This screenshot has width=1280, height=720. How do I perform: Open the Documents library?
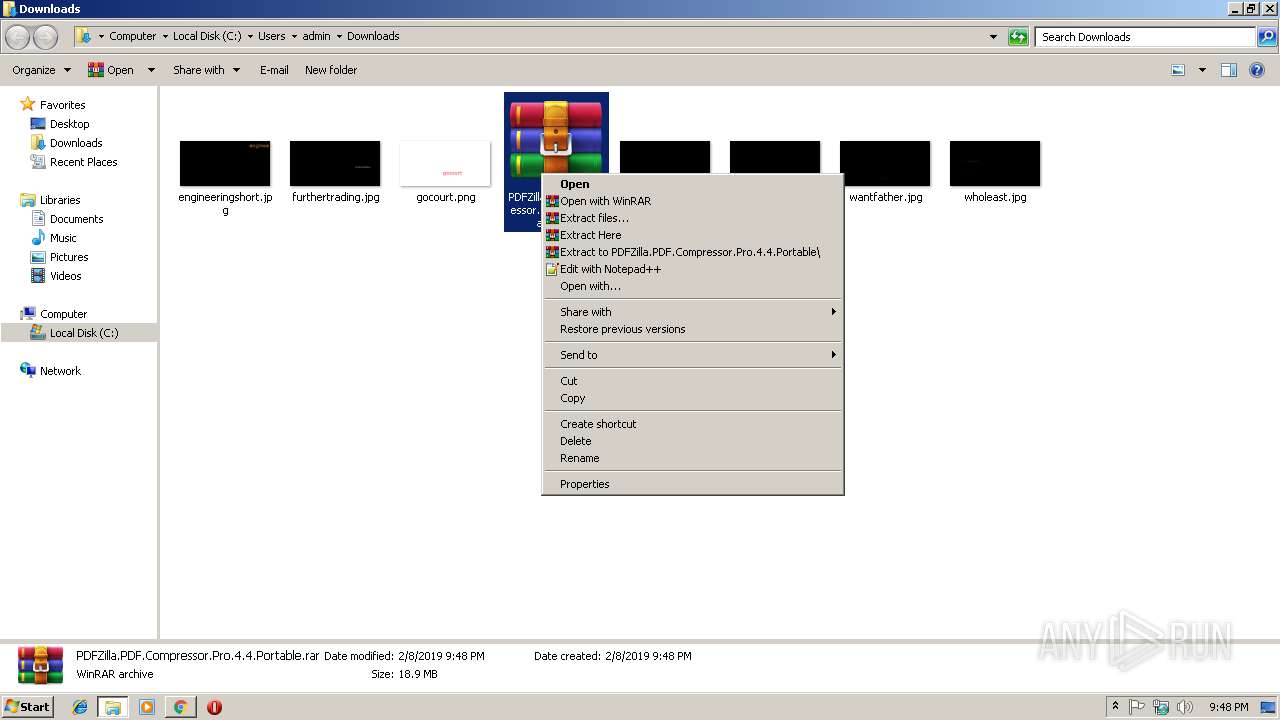67,219
